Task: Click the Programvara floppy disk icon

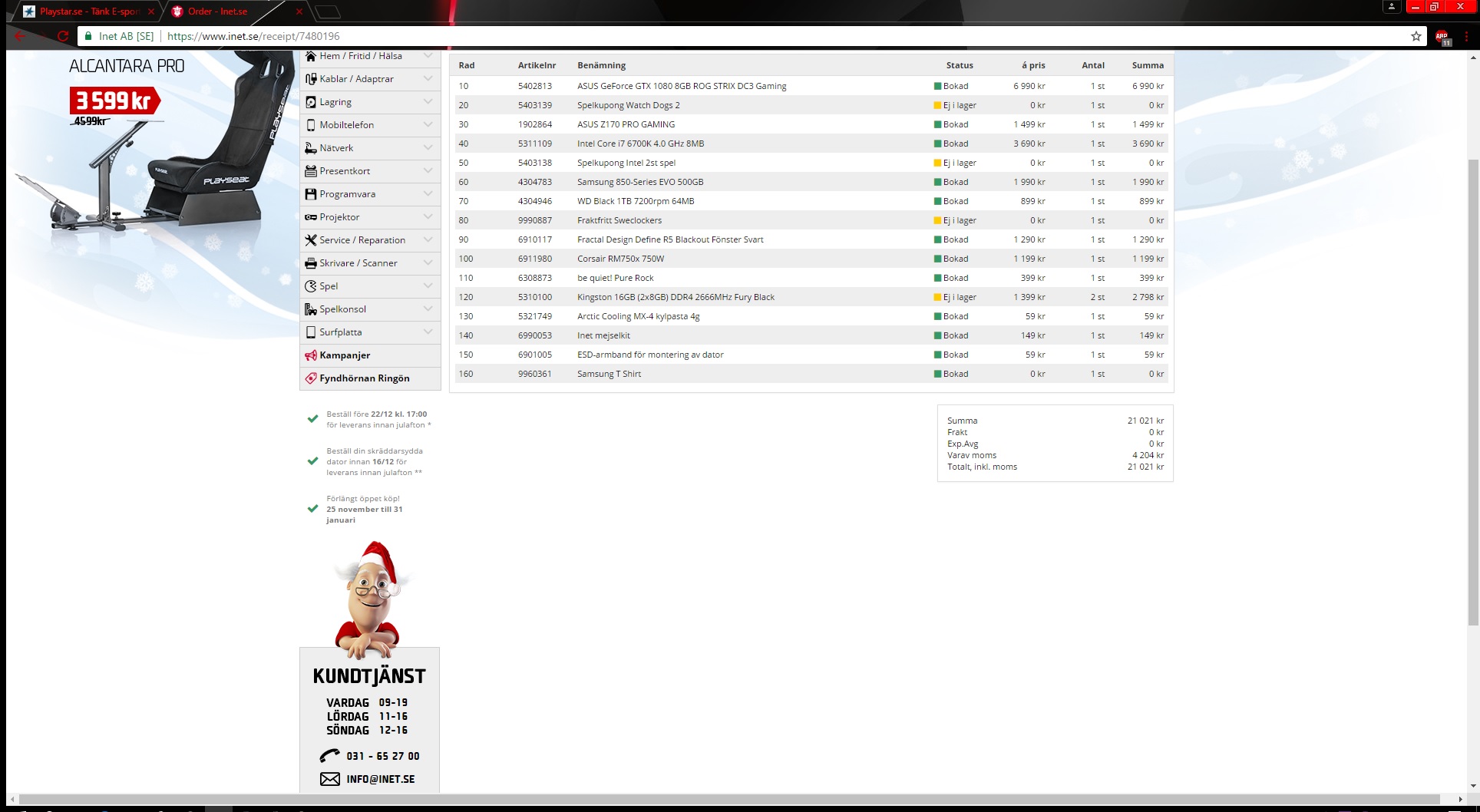Action: [311, 194]
